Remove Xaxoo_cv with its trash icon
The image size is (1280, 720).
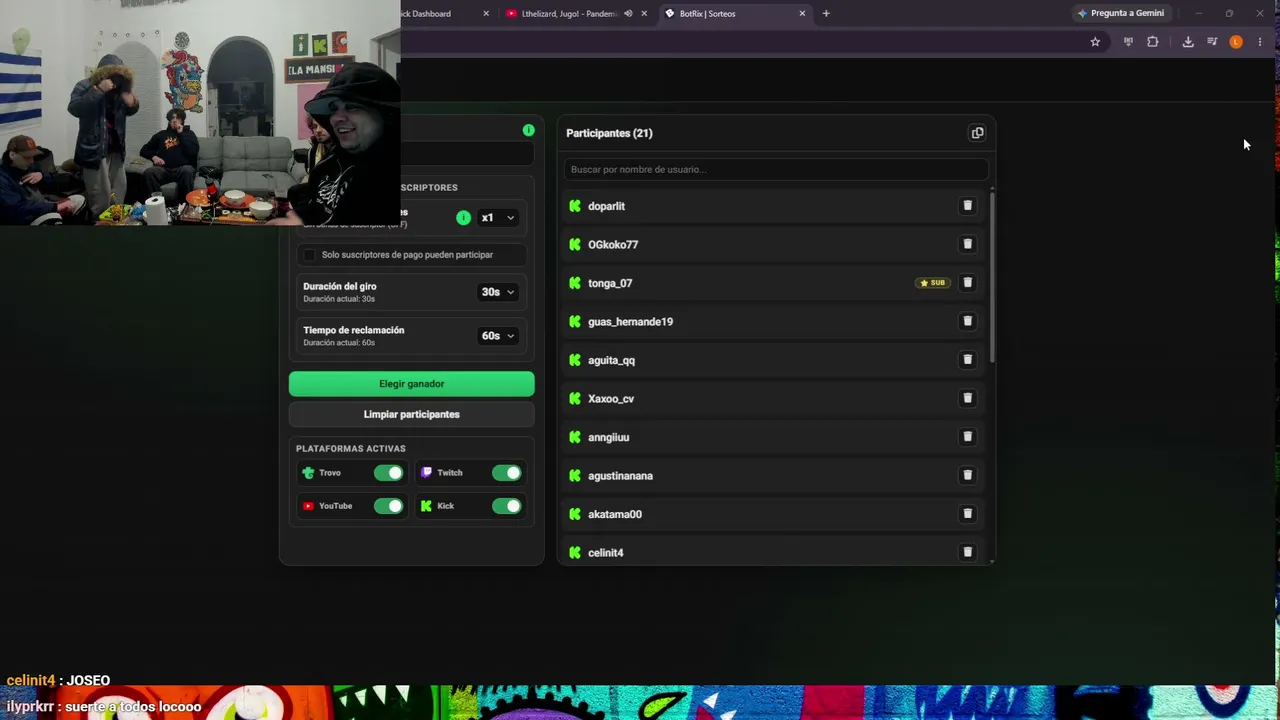click(967, 398)
